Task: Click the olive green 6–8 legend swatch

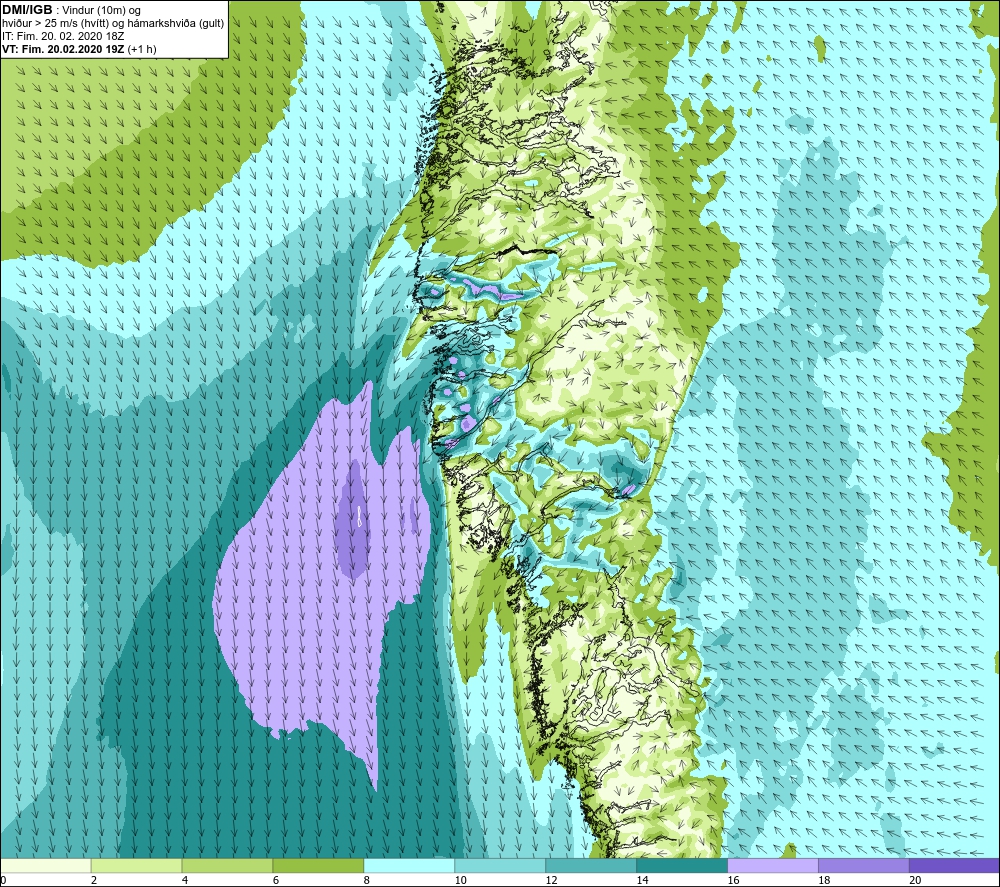Action: point(318,865)
